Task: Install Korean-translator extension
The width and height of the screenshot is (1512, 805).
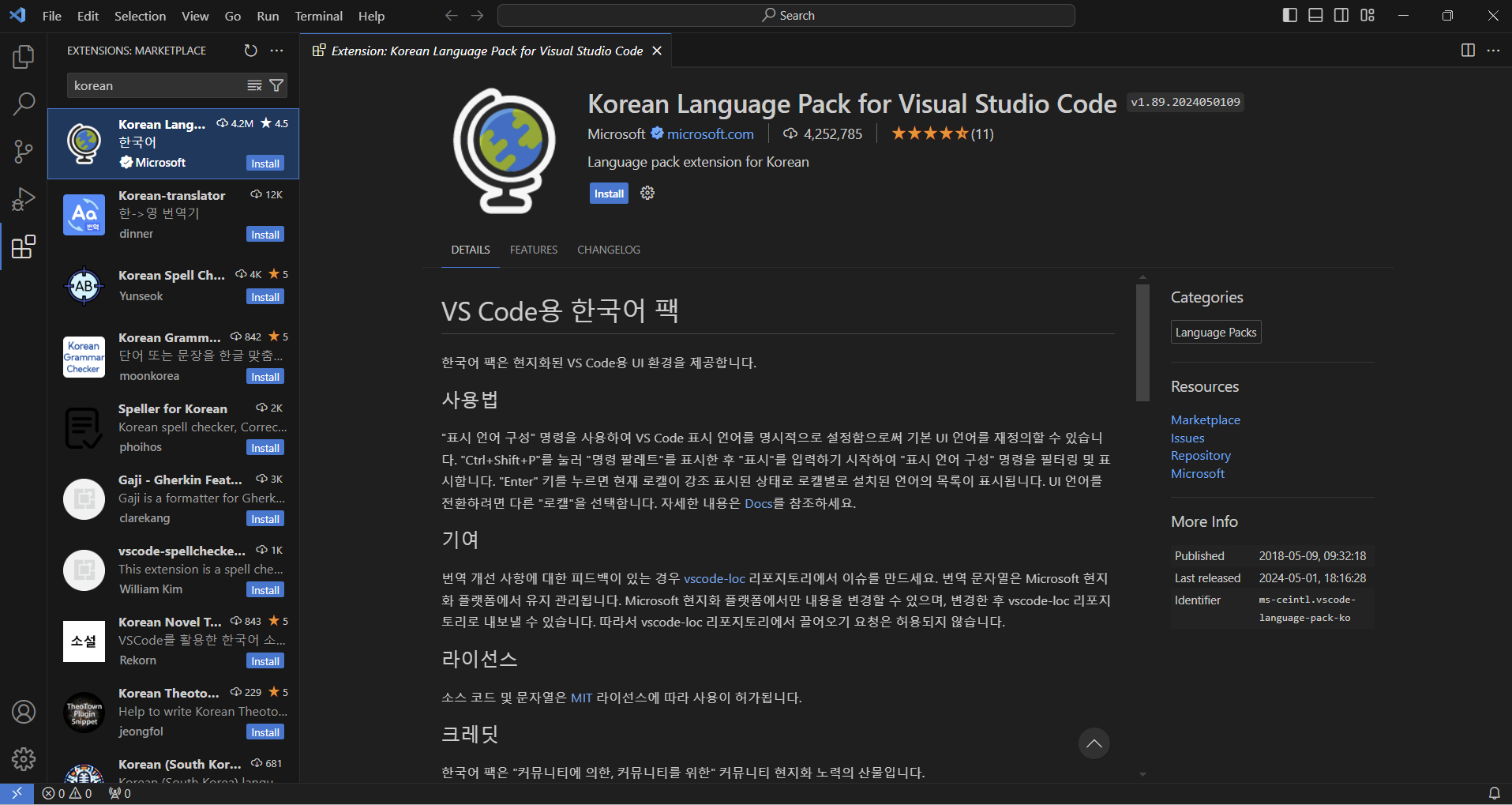Action: coord(265,235)
